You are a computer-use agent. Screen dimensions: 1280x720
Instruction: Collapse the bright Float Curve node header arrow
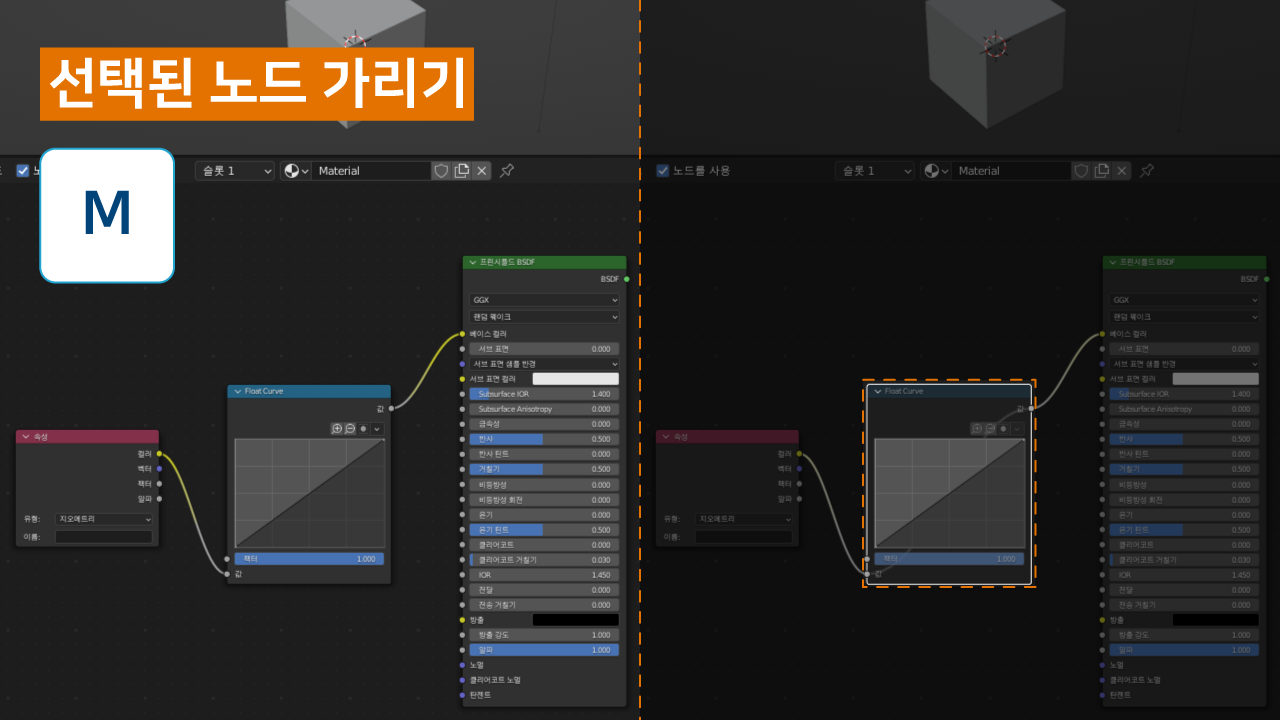click(x=237, y=391)
